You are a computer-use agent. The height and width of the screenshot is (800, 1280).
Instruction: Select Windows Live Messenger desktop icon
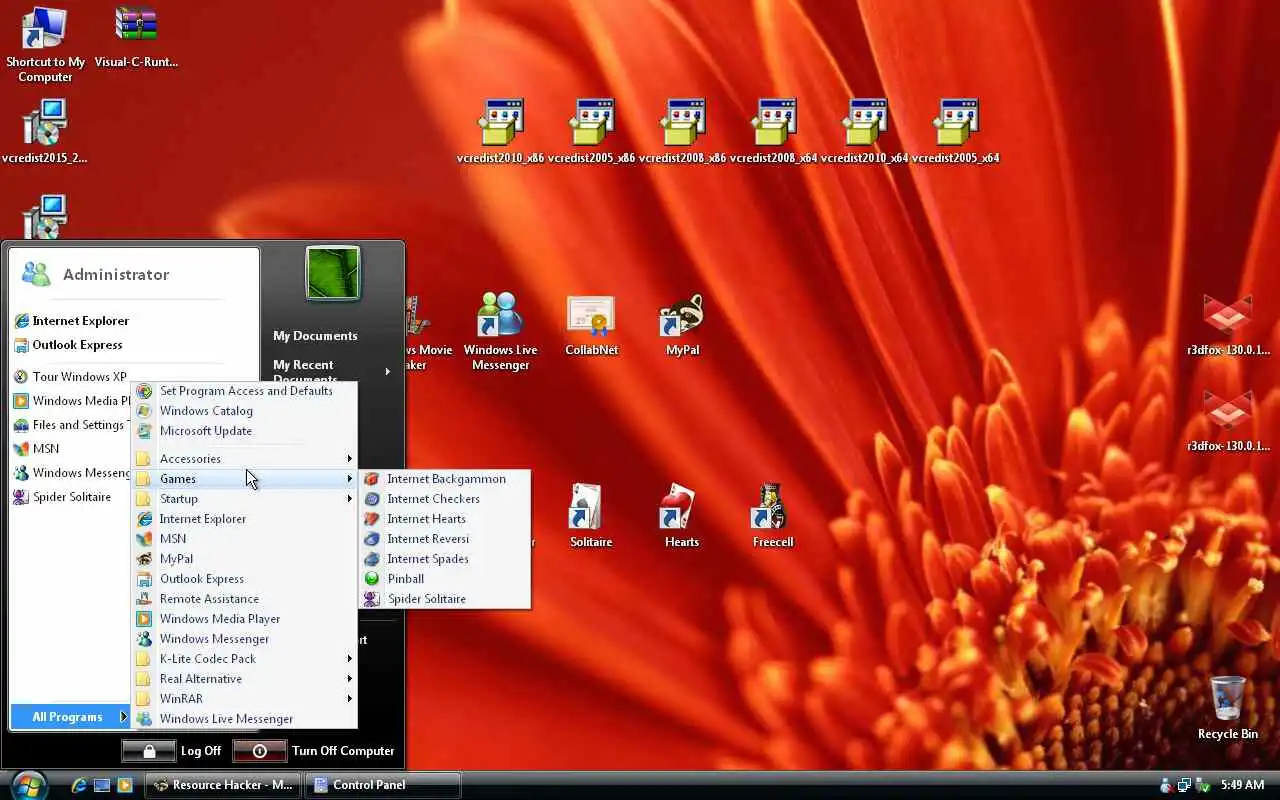(x=500, y=332)
